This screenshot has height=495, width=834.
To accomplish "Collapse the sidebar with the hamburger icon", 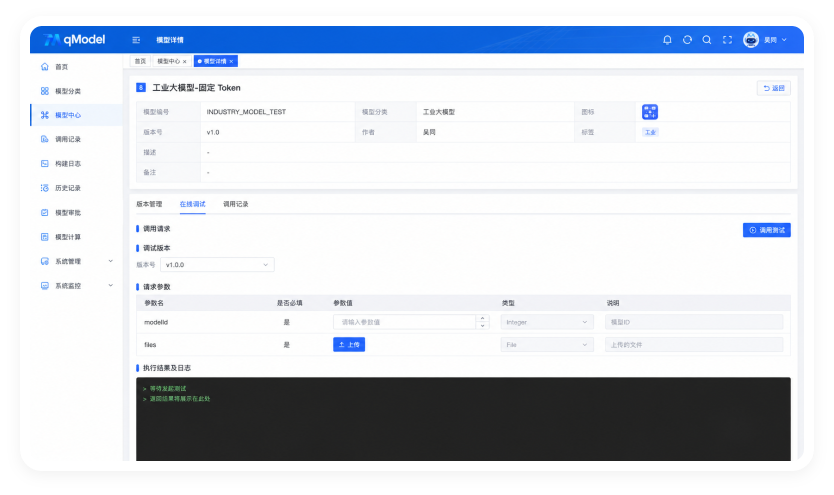I will coord(136,40).
